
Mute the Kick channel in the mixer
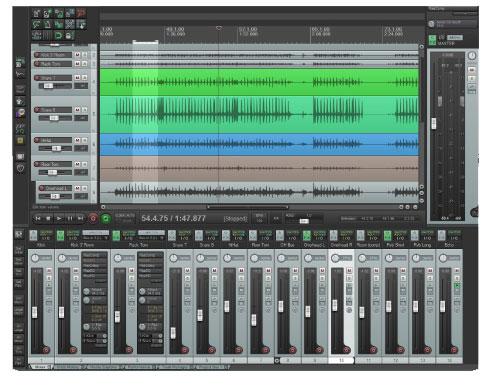coord(49,271)
